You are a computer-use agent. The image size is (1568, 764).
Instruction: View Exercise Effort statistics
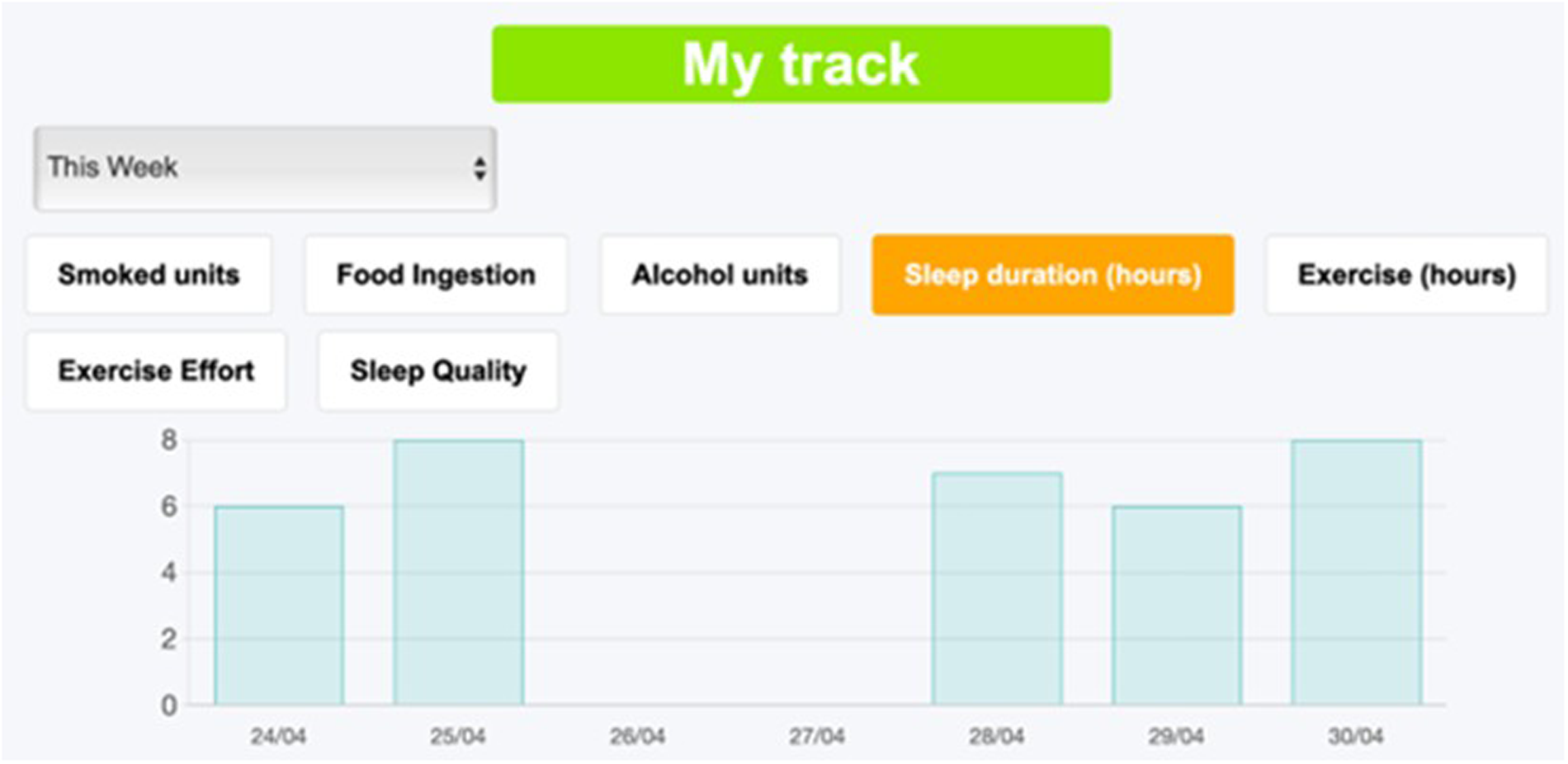155,370
